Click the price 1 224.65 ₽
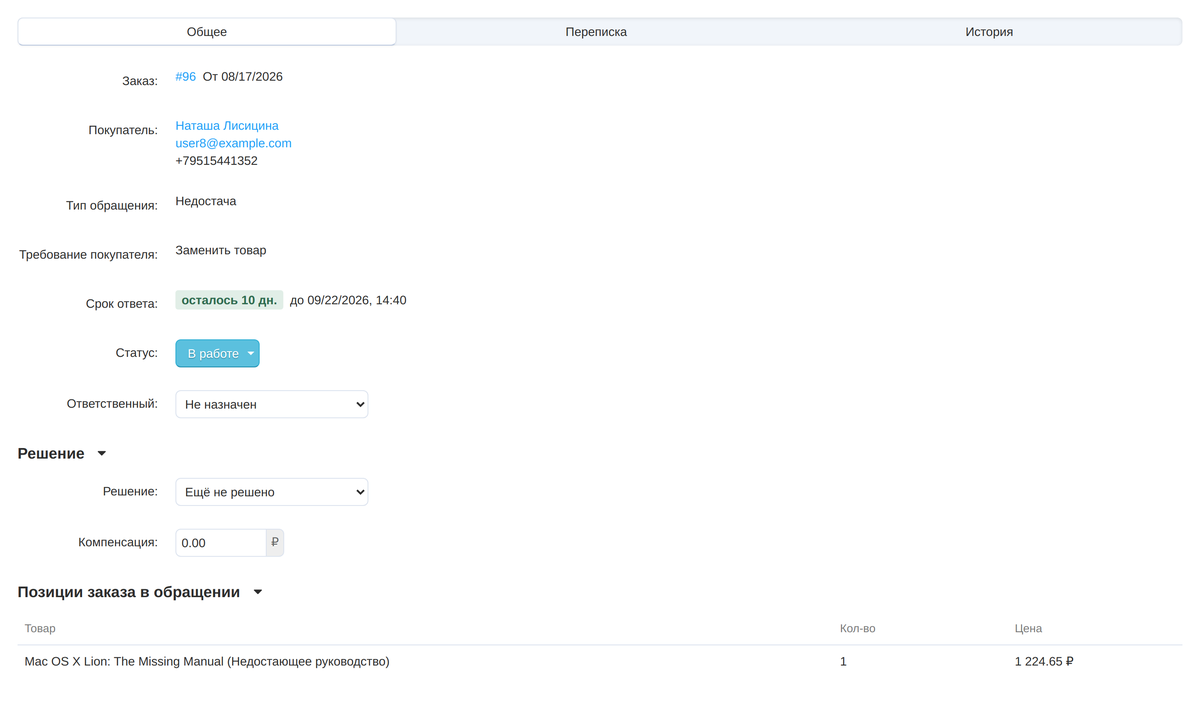The width and height of the screenshot is (1200, 712). (x=1044, y=662)
